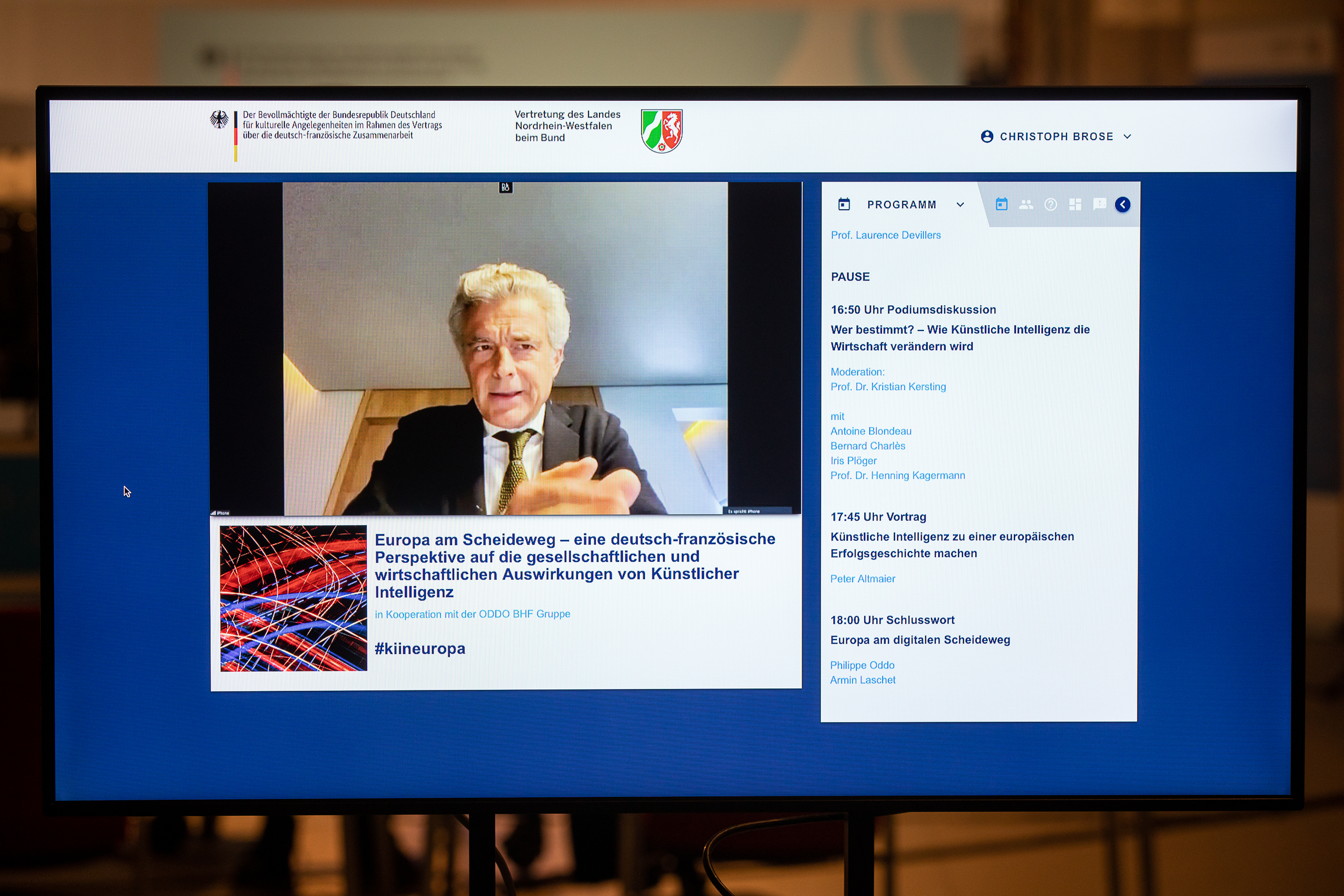1344x896 pixels.
Task: Select speaker Antoine Blondeau
Action: point(871,431)
